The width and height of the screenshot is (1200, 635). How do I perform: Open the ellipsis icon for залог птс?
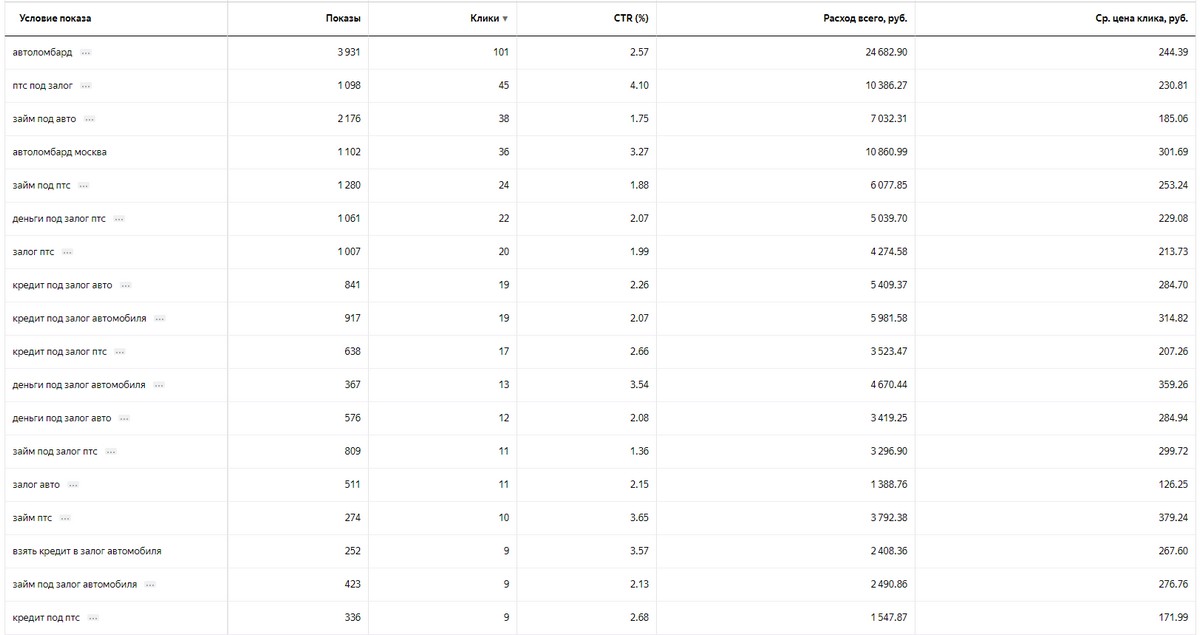(x=68, y=252)
